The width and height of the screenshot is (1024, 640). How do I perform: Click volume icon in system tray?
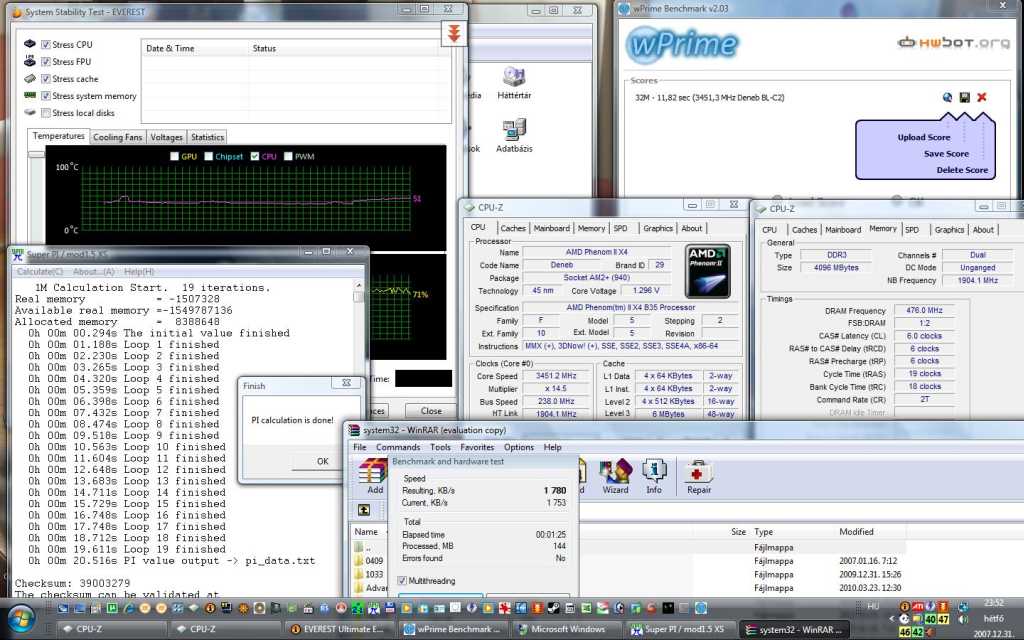tap(963, 618)
